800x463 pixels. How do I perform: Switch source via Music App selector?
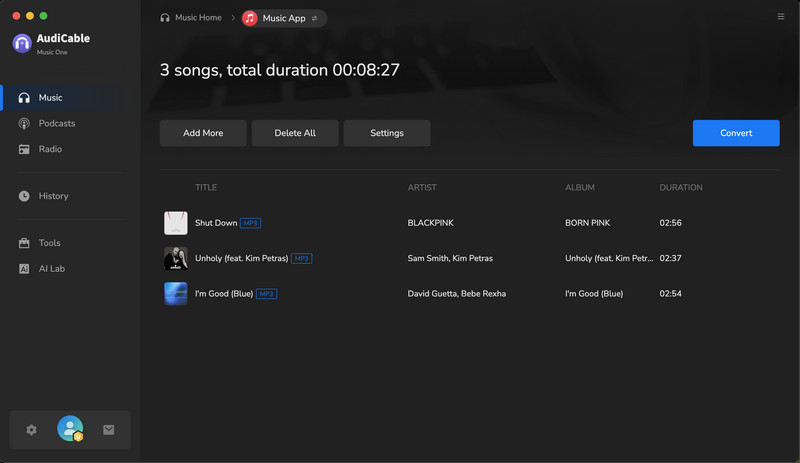coord(284,18)
